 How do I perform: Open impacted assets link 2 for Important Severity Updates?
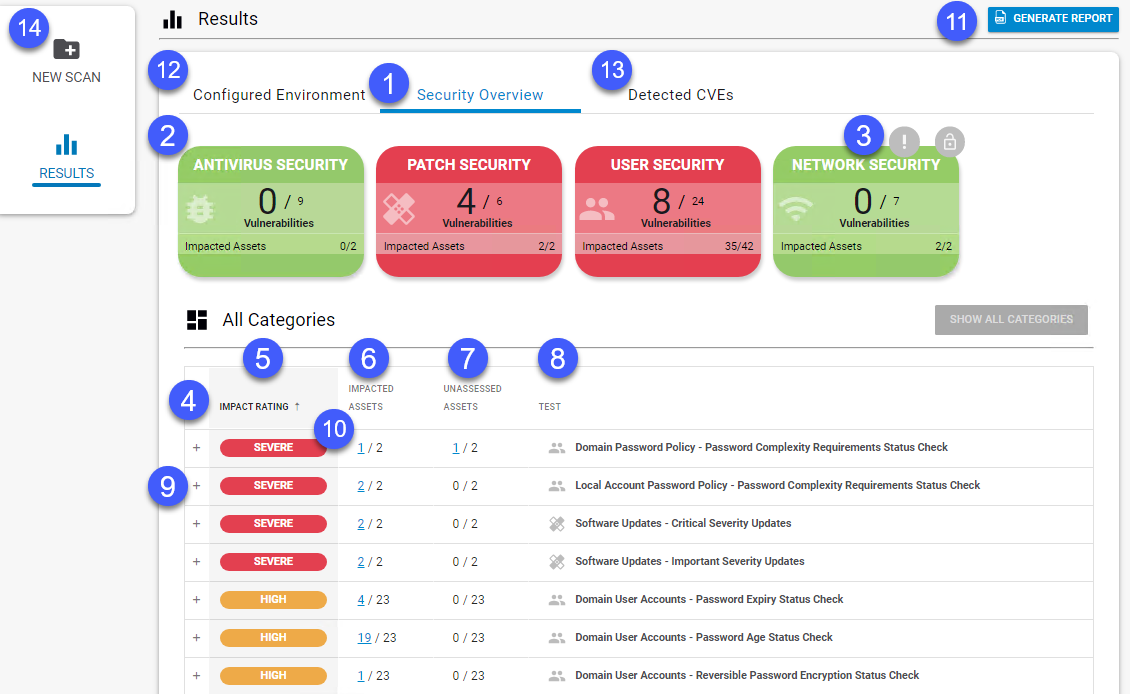(360, 562)
